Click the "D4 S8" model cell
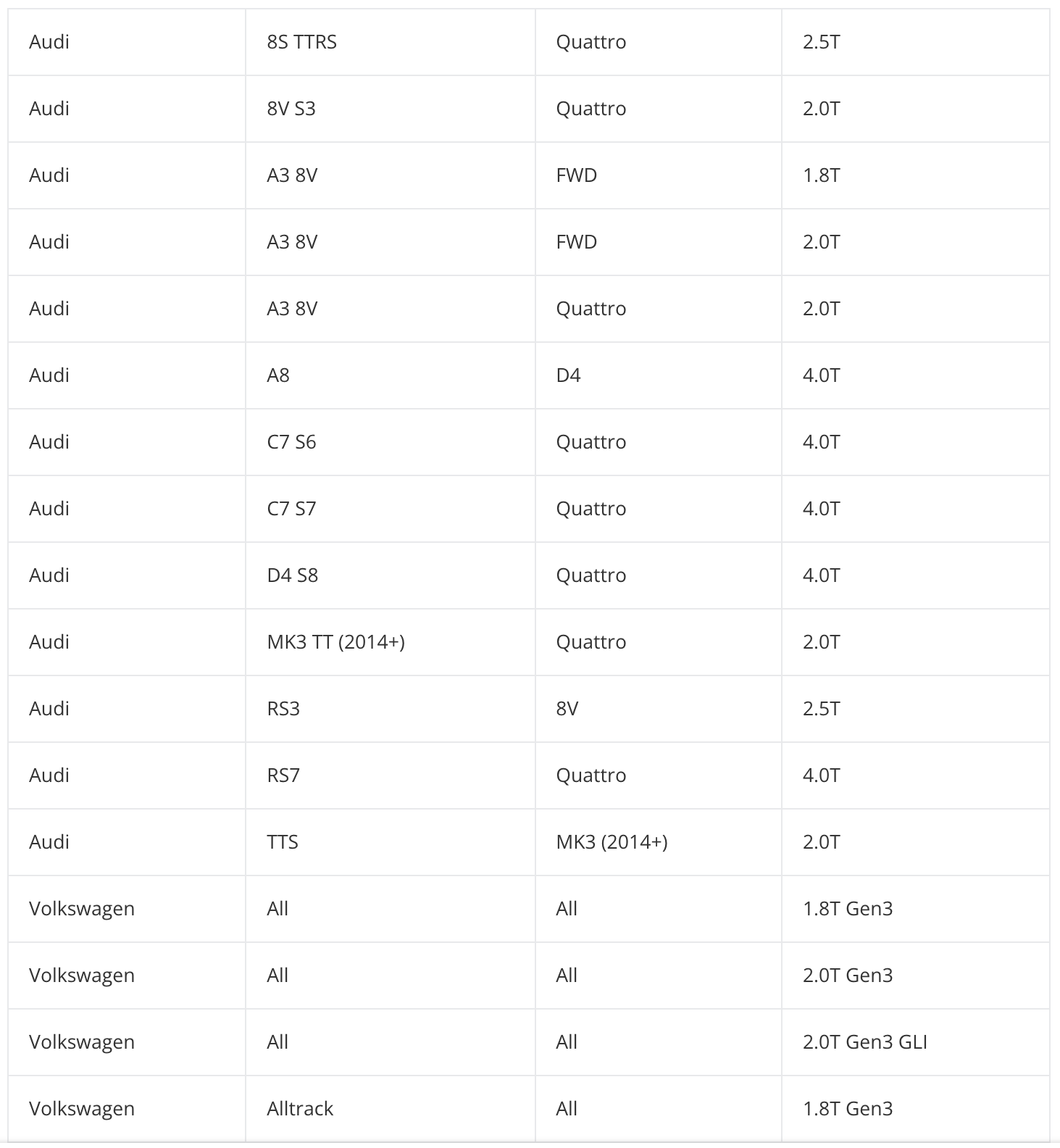This screenshot has height=1148, width=1060. click(292, 575)
